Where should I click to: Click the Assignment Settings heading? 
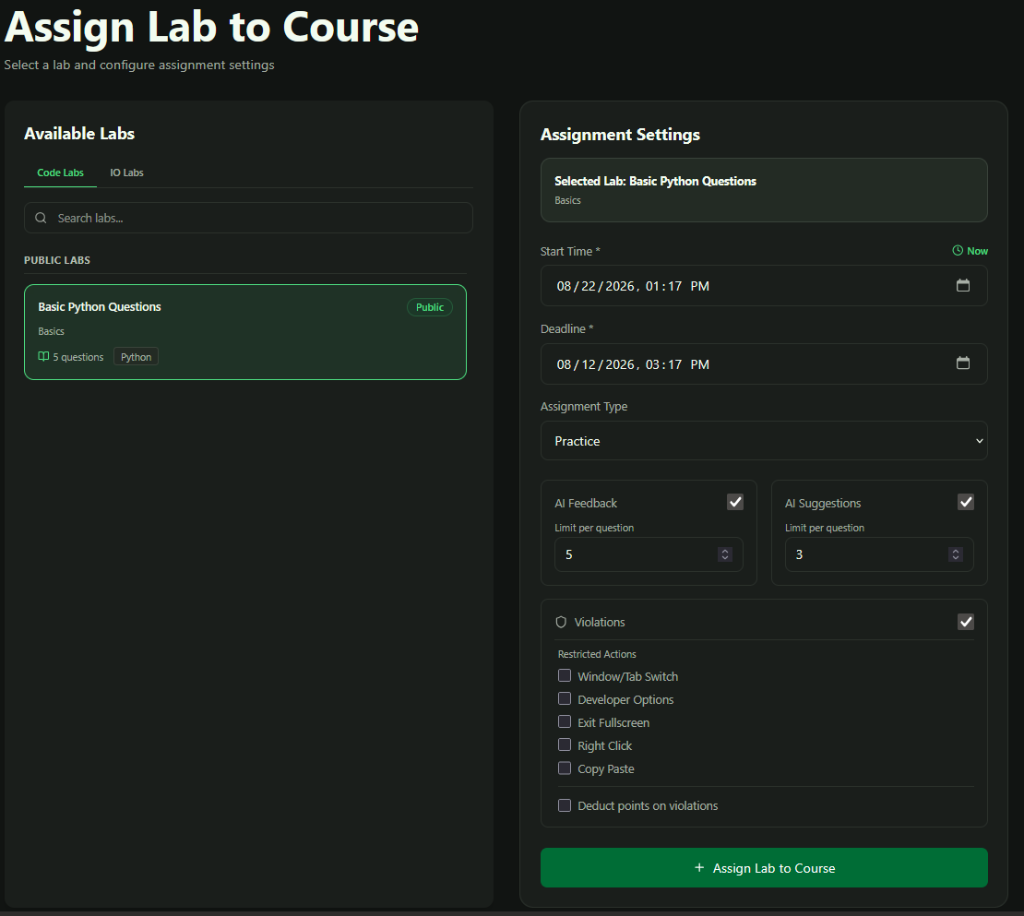tap(620, 134)
